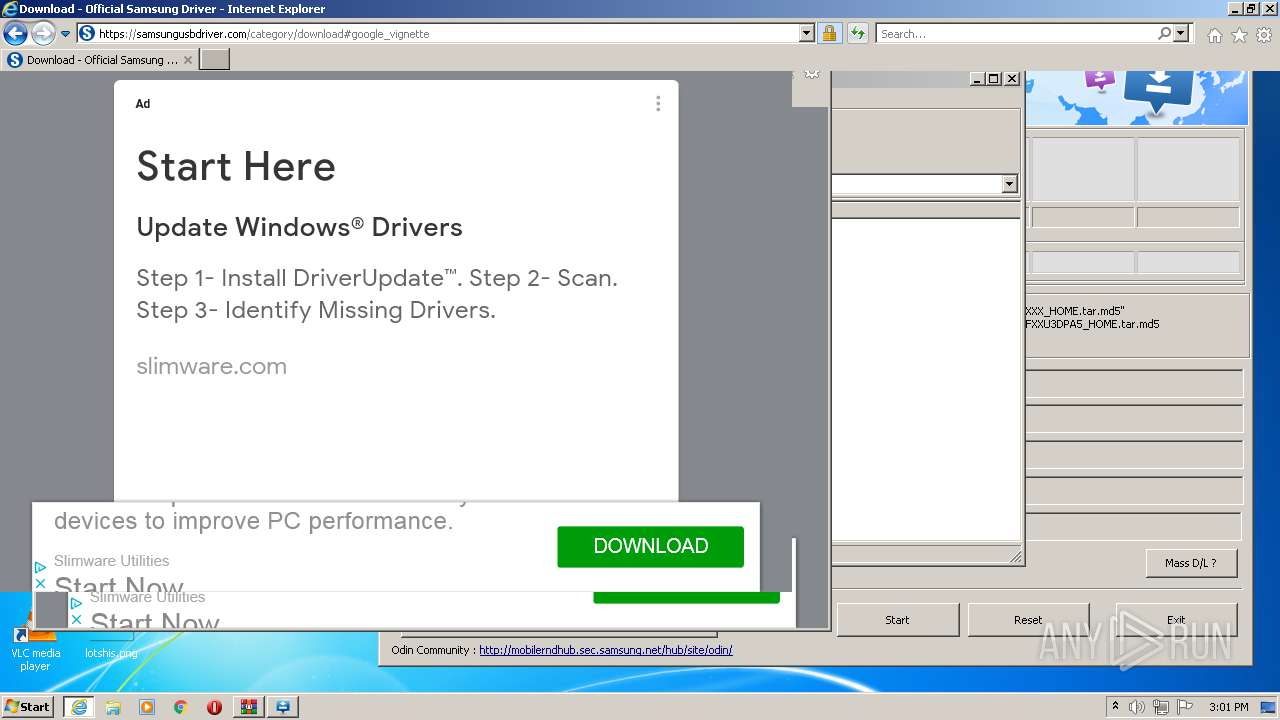Open the slimware.com ad link
The height and width of the screenshot is (720, 1280).
pyautogui.click(x=211, y=366)
